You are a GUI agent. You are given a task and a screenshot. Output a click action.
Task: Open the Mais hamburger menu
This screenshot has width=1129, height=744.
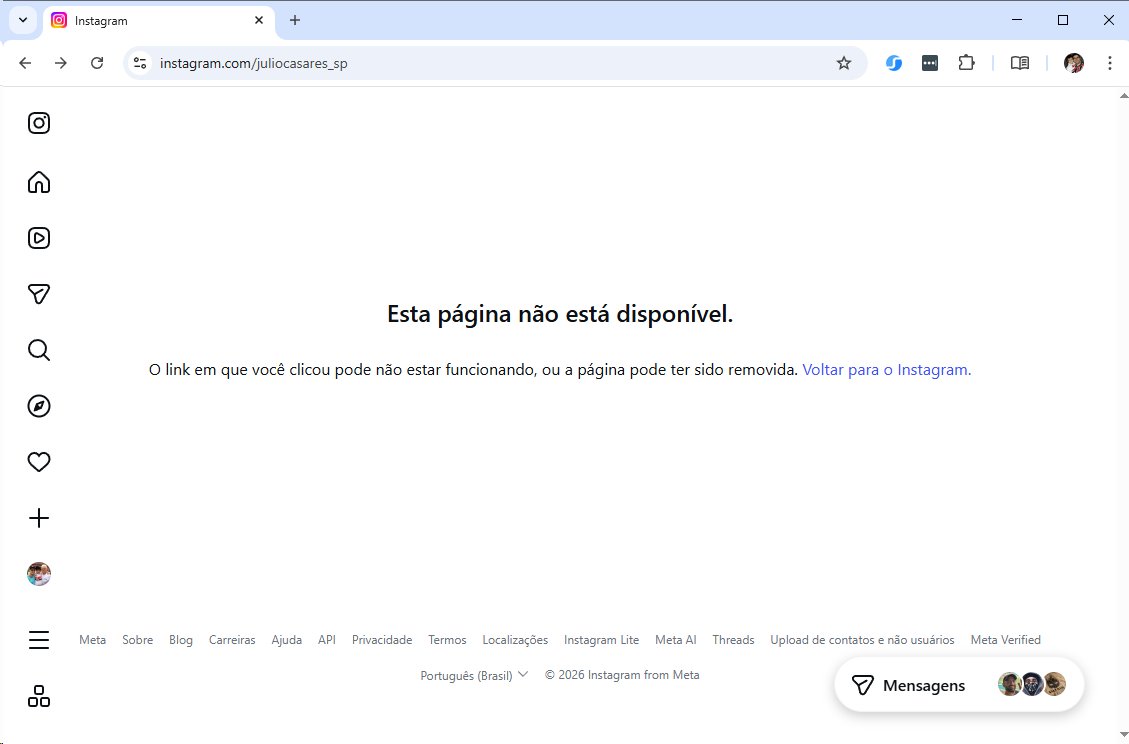[x=38, y=640]
